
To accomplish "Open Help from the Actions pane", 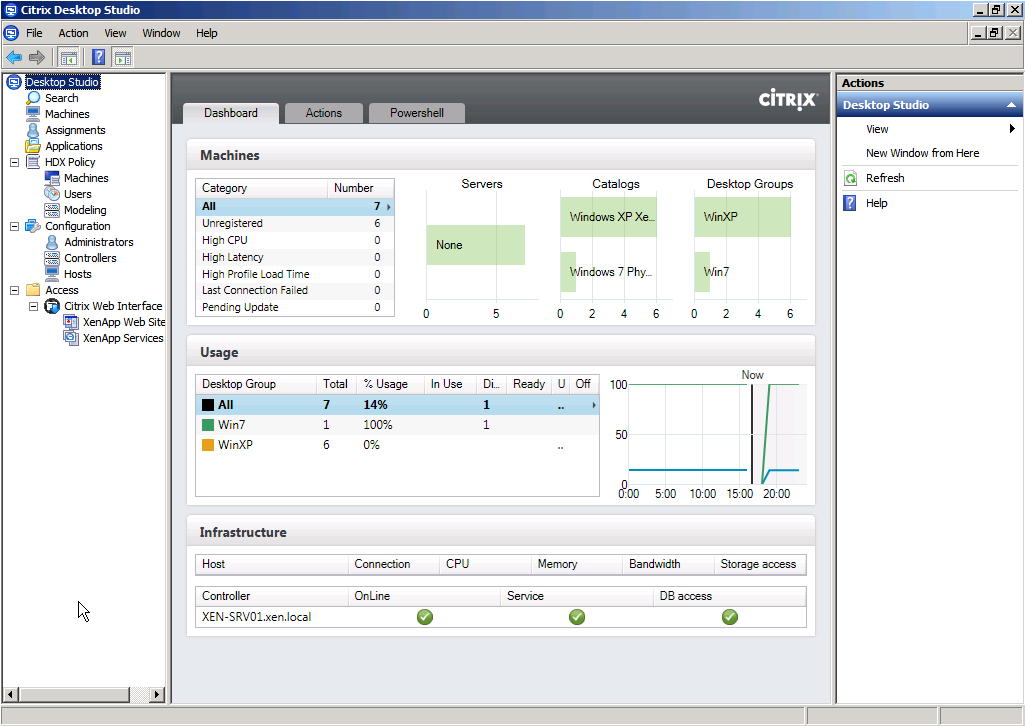I will pyautogui.click(x=877, y=203).
